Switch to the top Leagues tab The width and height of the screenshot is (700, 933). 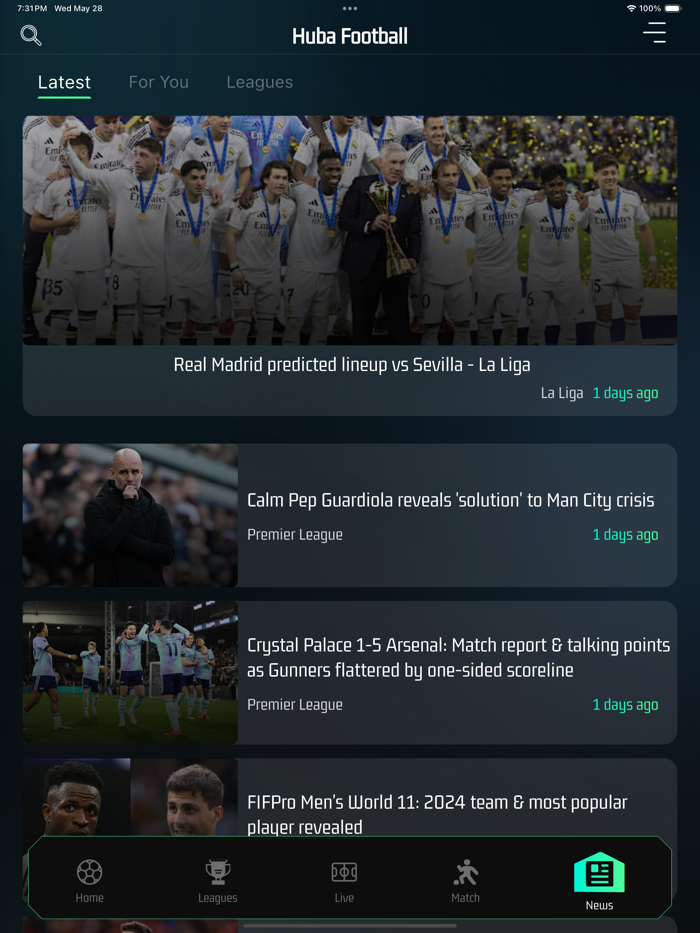click(x=260, y=82)
